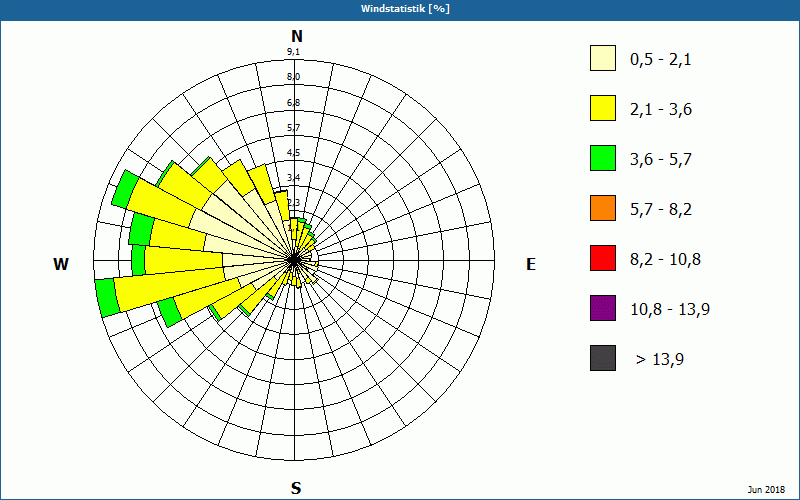Click the 3,4 radial axis value

(293, 178)
